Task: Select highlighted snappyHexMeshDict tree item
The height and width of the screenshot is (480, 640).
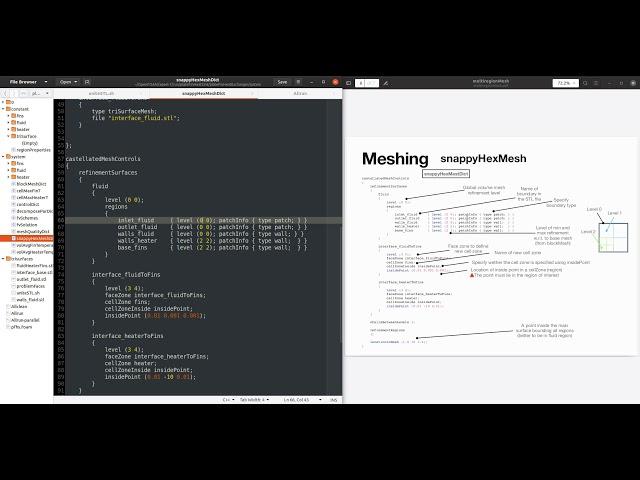Action: tap(27, 238)
